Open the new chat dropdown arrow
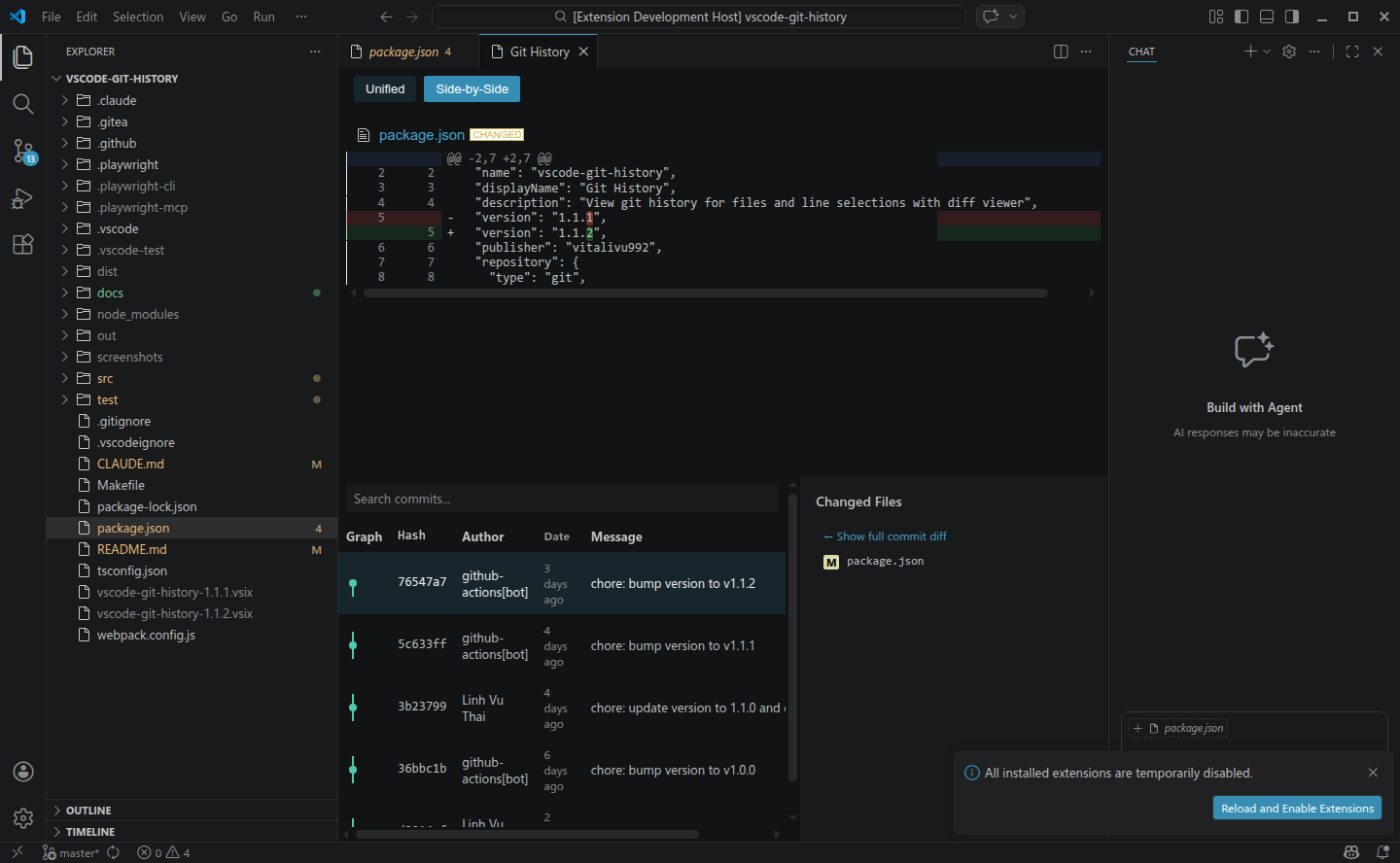Viewport: 1400px width, 863px height. [1267, 52]
